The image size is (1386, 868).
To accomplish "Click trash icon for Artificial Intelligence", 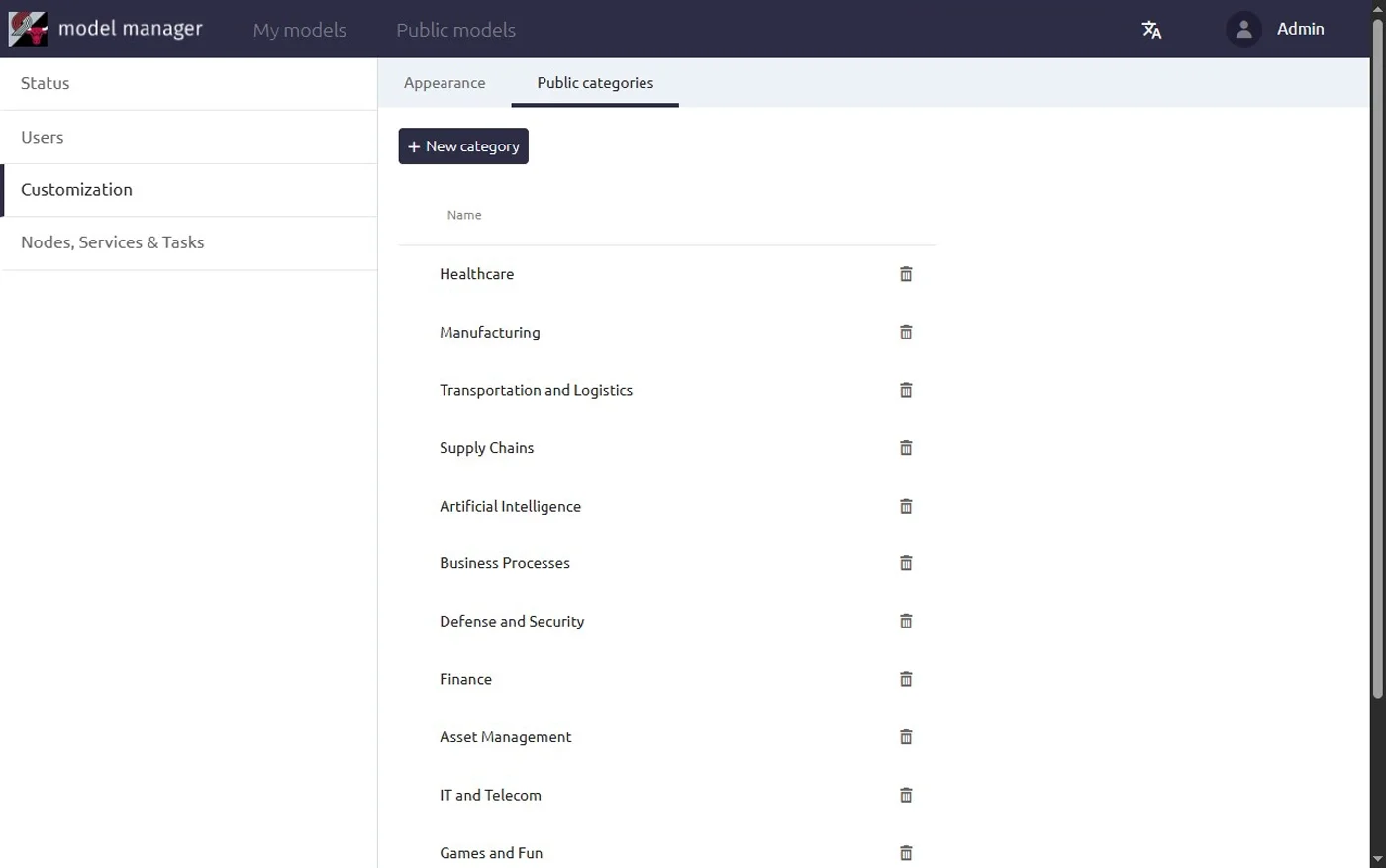I will pos(905,506).
